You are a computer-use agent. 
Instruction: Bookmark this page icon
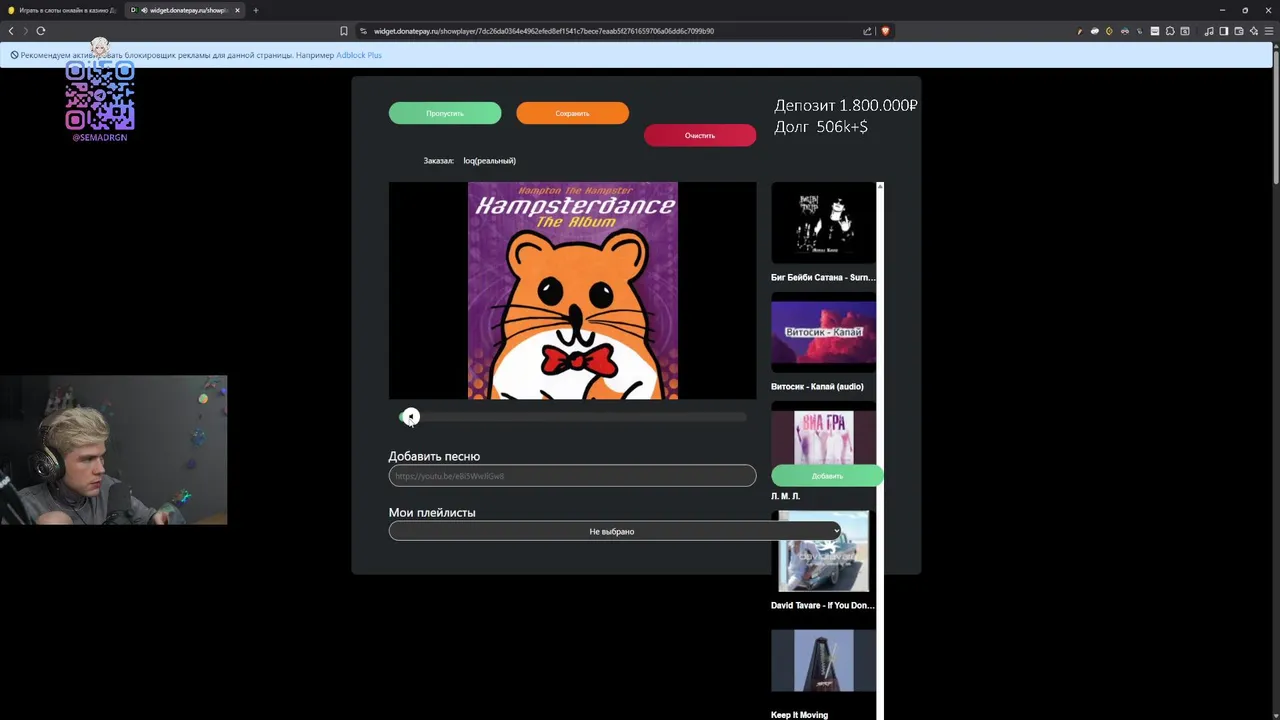pyautogui.click(x=344, y=31)
